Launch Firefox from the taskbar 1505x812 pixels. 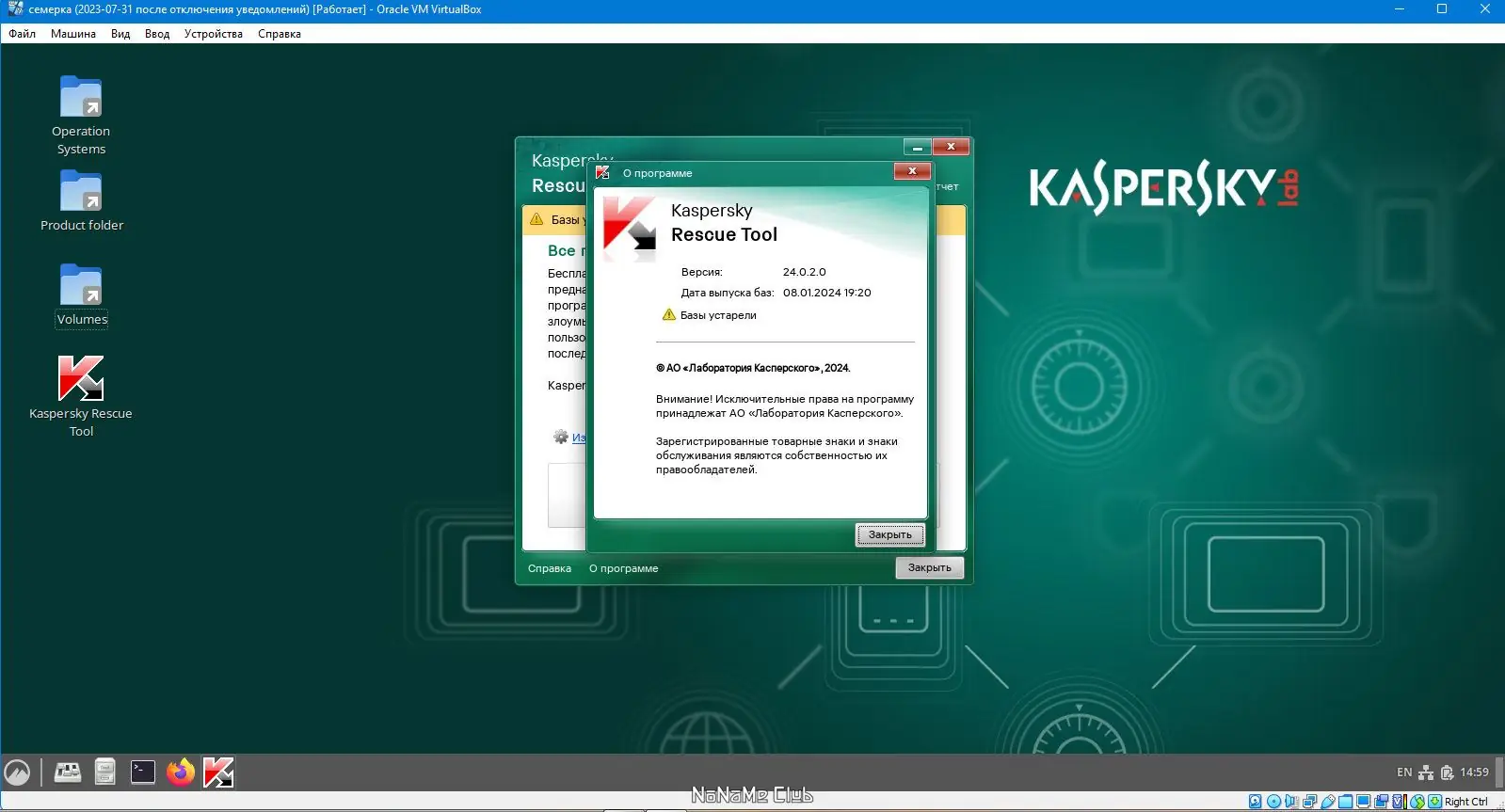pos(181,772)
